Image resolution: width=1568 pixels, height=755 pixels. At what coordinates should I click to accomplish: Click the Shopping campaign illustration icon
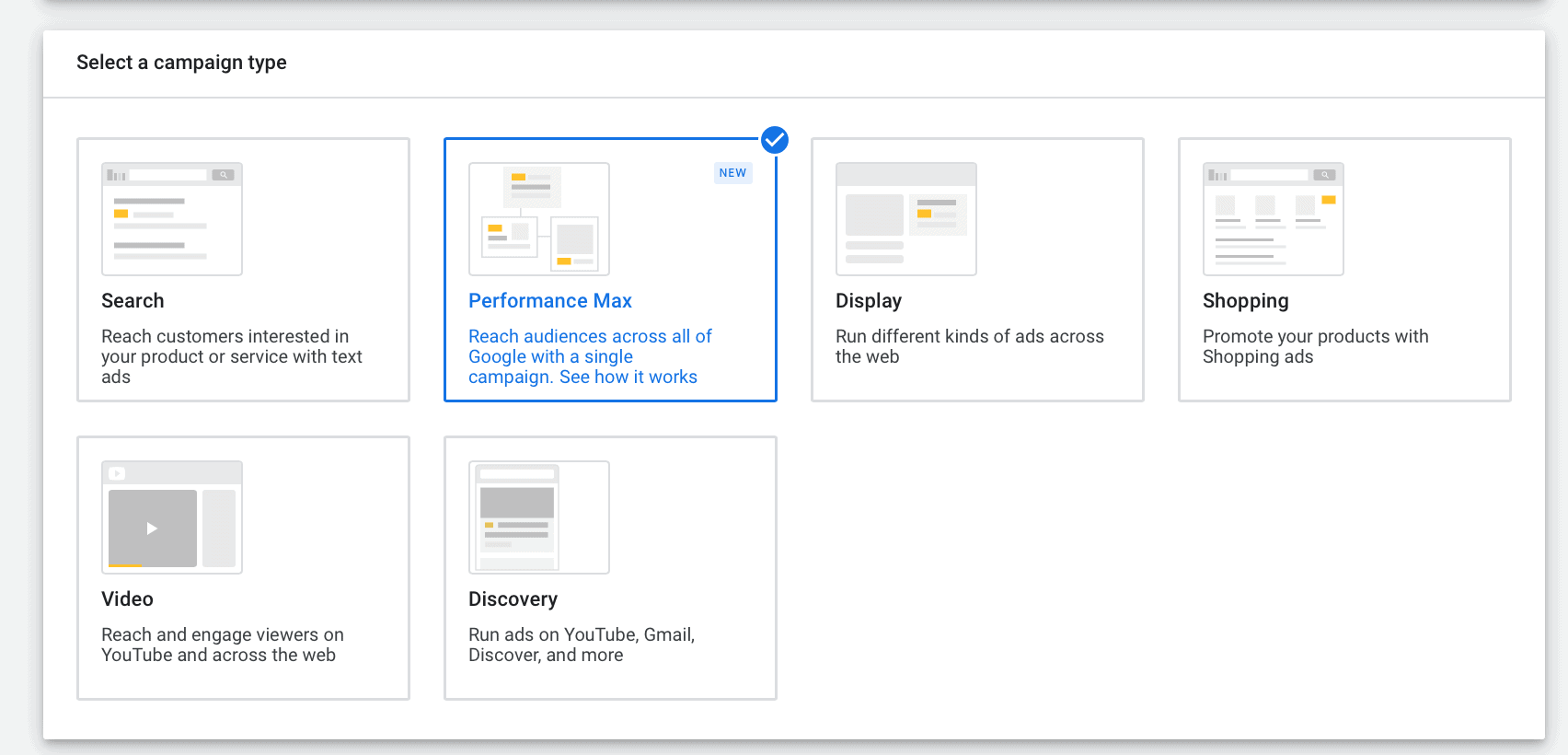click(x=1274, y=219)
